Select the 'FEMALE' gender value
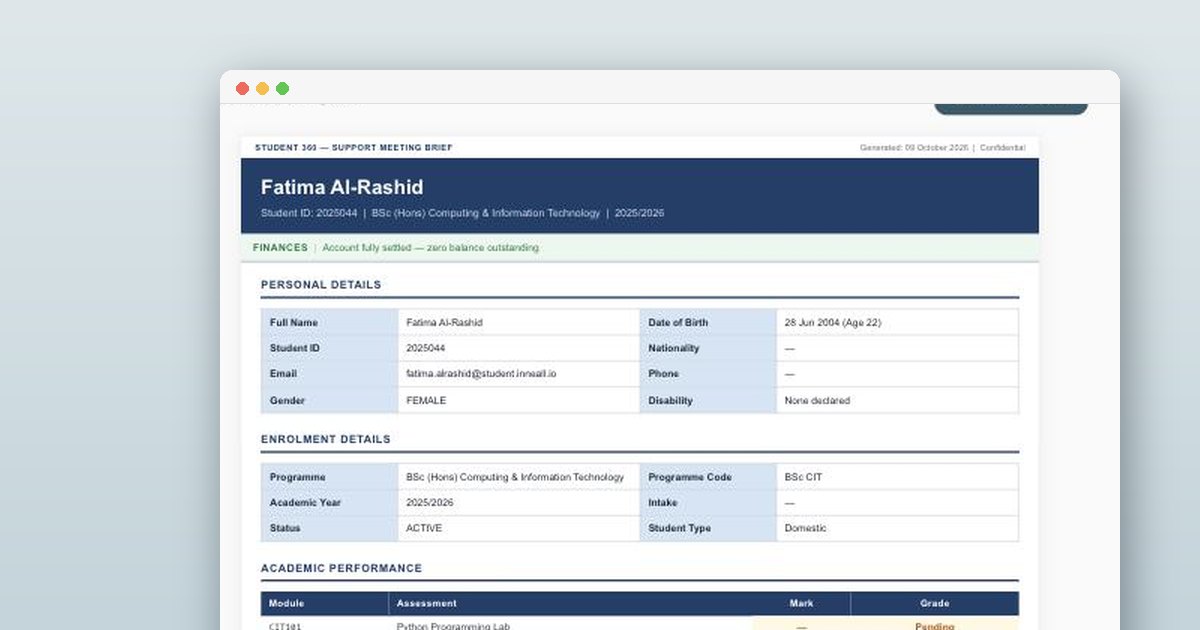The width and height of the screenshot is (1200, 630). pos(426,400)
